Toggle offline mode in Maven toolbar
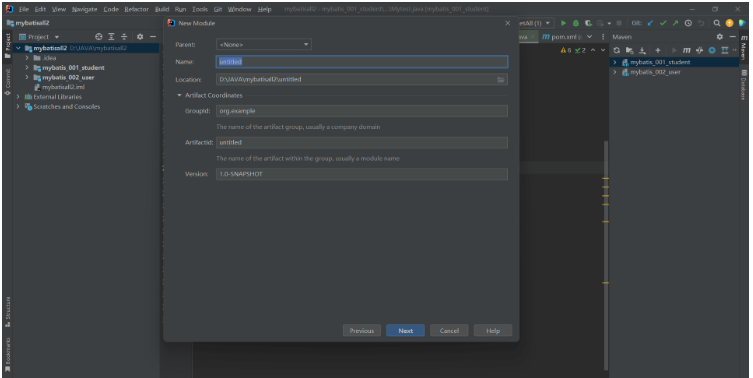The width and height of the screenshot is (753, 378). click(699, 50)
